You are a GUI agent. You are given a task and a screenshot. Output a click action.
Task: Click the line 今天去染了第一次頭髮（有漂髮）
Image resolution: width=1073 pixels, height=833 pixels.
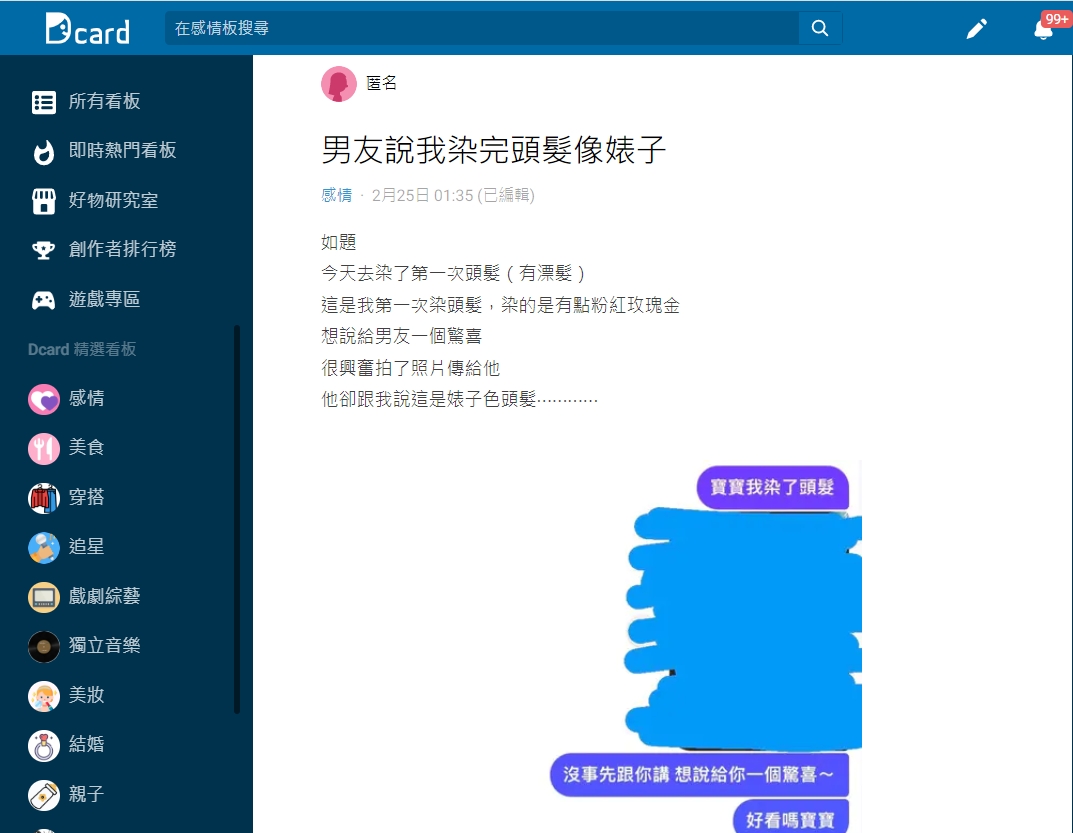coord(455,274)
